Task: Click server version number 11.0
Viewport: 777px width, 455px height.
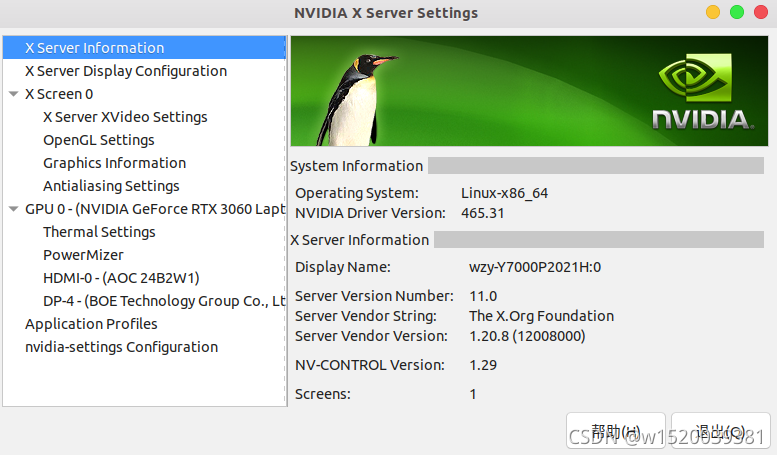Action: (483, 296)
